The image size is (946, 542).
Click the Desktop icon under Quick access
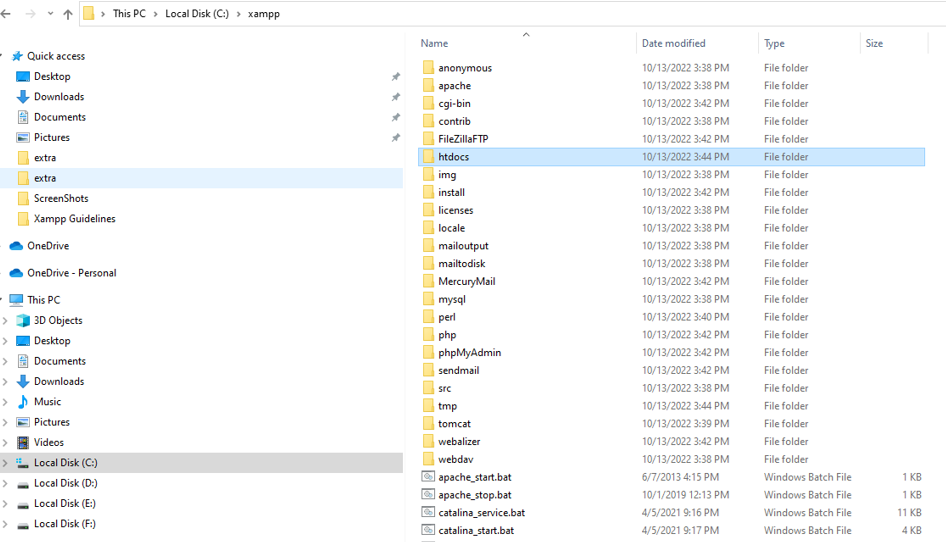[x=23, y=77]
